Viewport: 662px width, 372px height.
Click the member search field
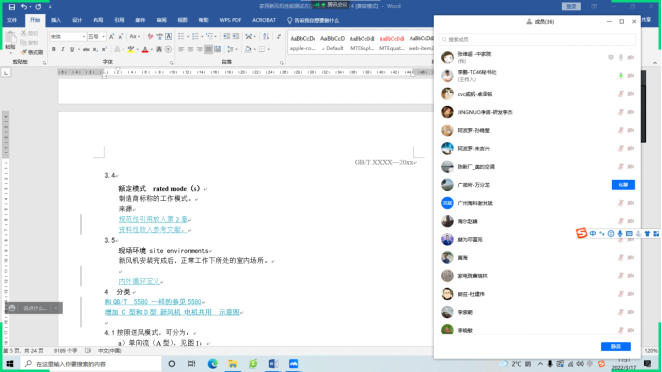pos(537,39)
